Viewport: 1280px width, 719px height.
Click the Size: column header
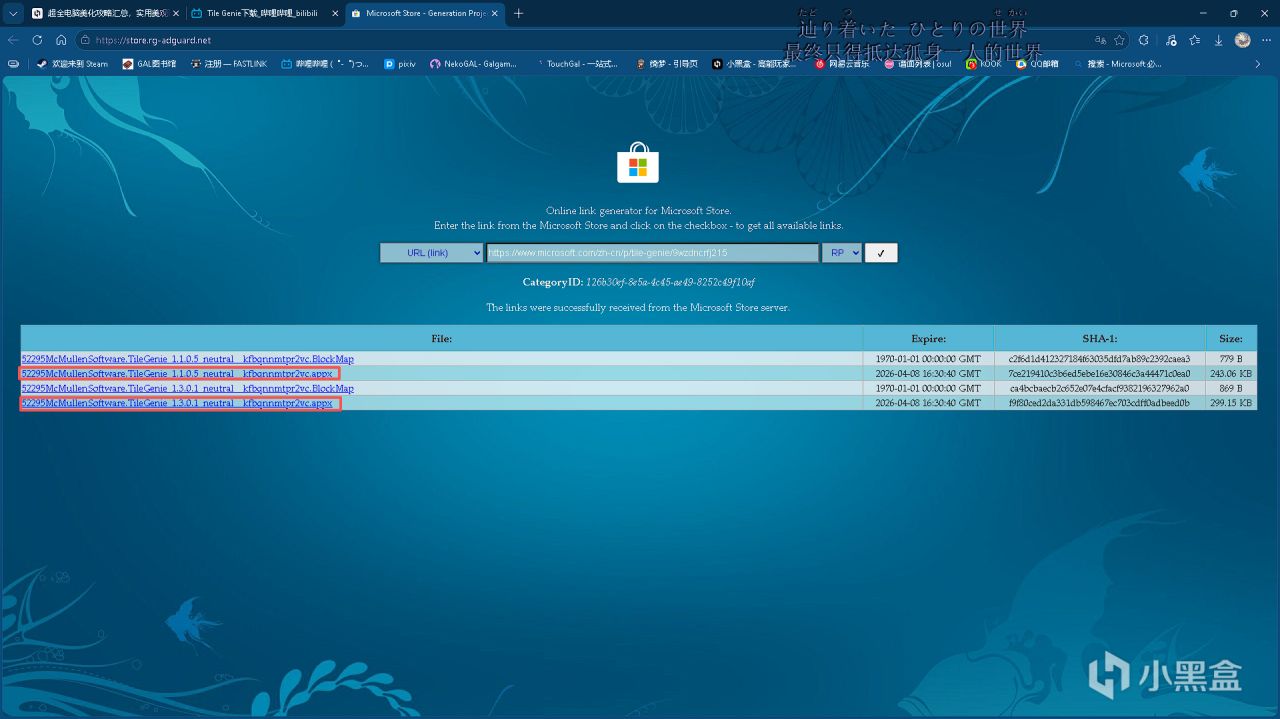pyautogui.click(x=1231, y=338)
